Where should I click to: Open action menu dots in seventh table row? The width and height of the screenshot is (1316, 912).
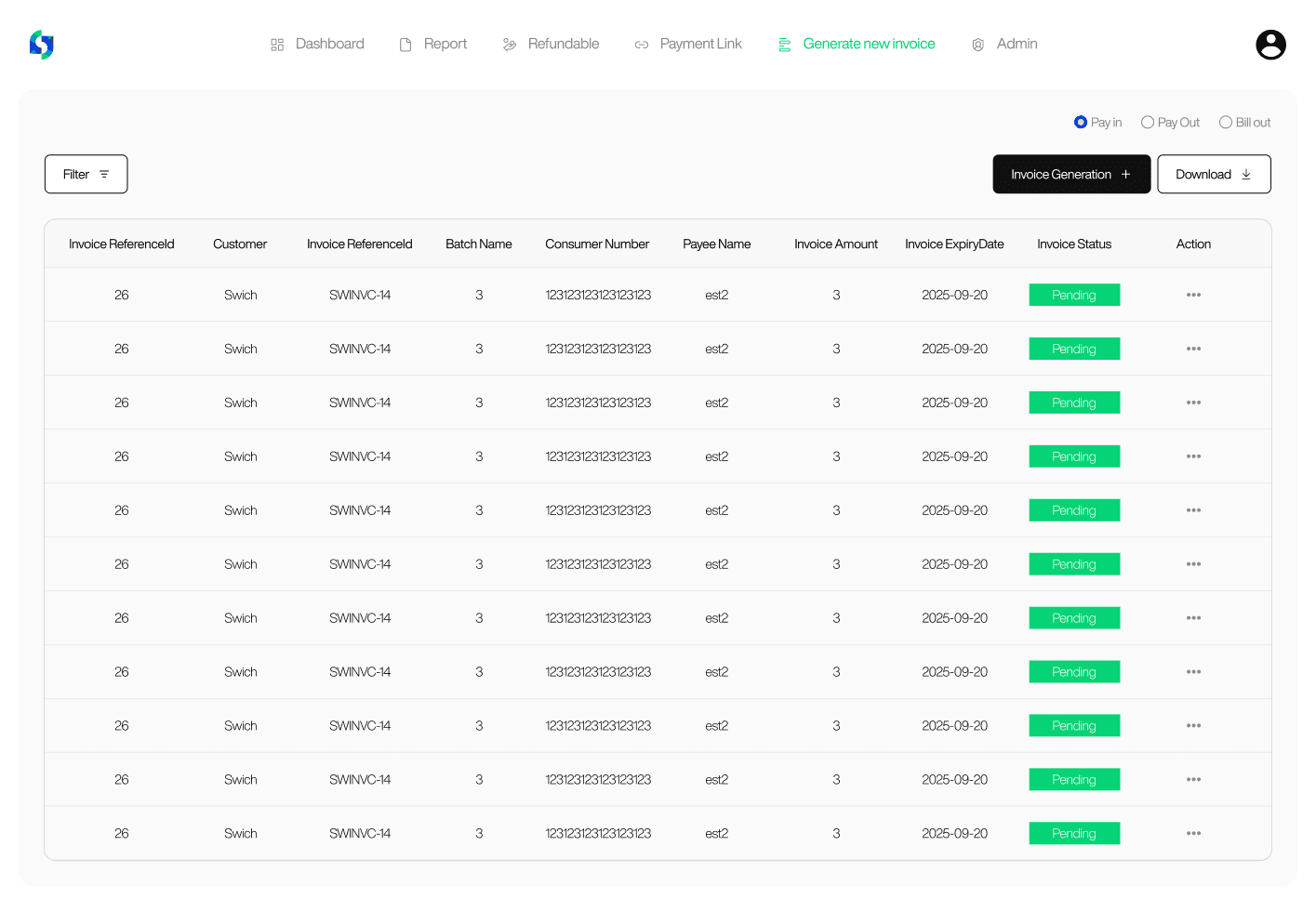pos(1193,618)
